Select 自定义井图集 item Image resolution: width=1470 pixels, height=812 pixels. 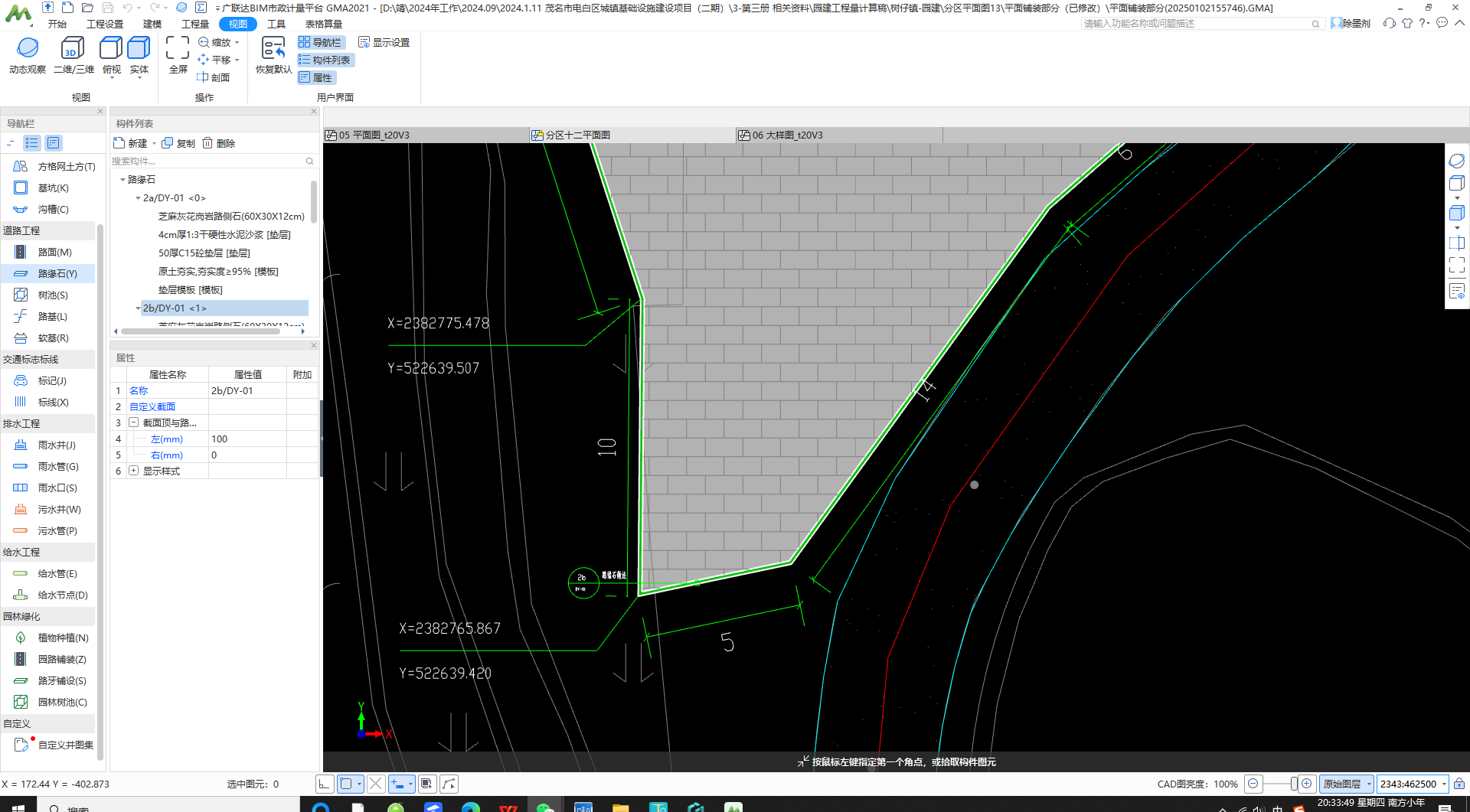(x=55, y=745)
